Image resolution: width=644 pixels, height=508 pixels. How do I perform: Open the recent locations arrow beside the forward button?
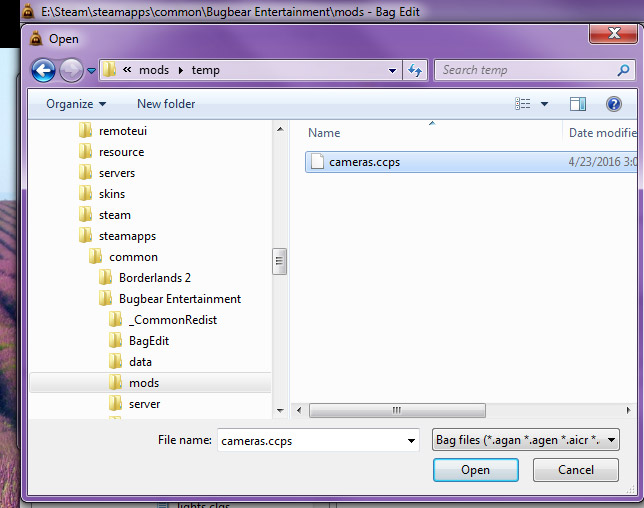tap(92, 71)
